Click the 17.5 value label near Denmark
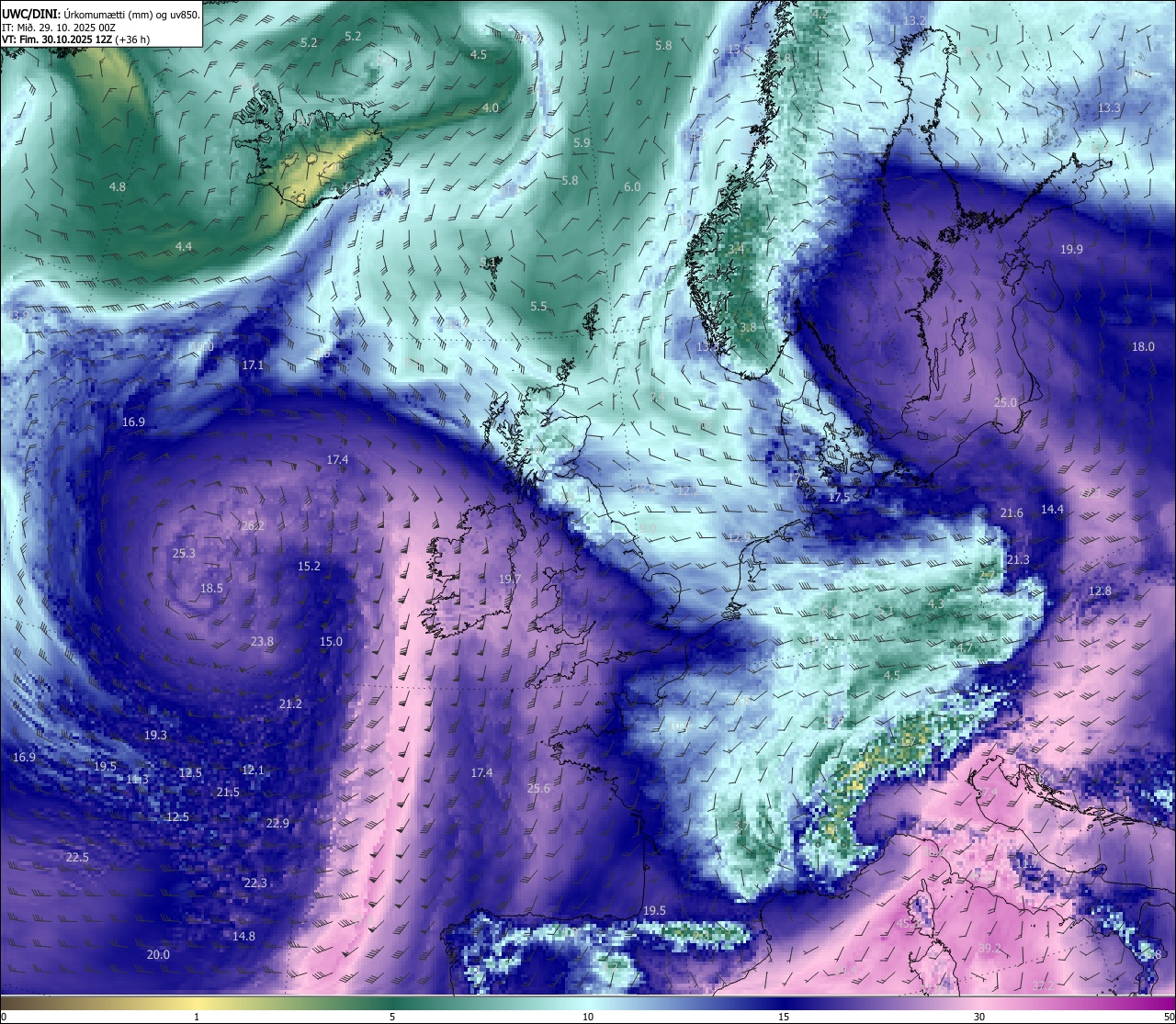The height and width of the screenshot is (1024, 1176). point(839,497)
